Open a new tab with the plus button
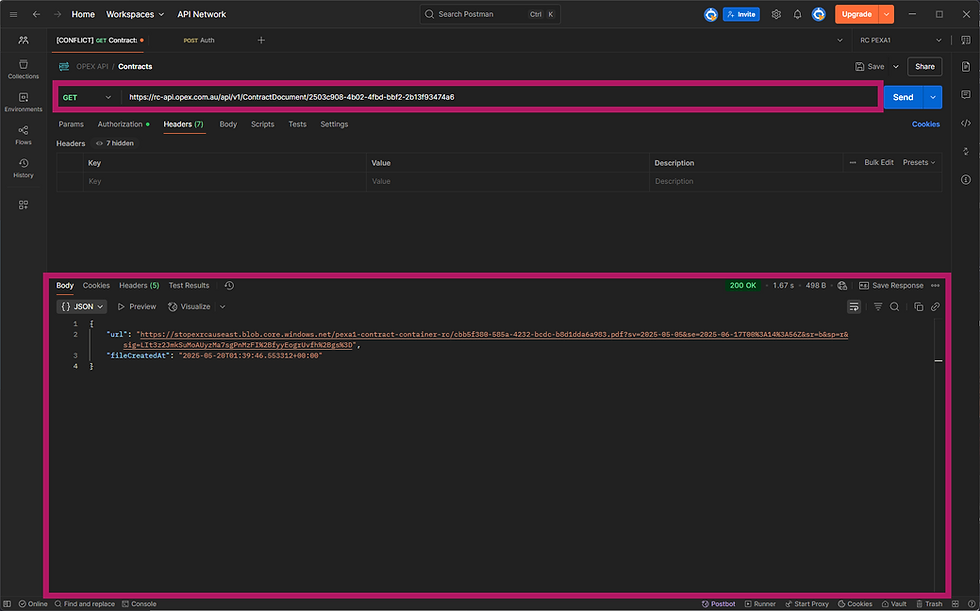The width and height of the screenshot is (980, 611). (x=261, y=40)
